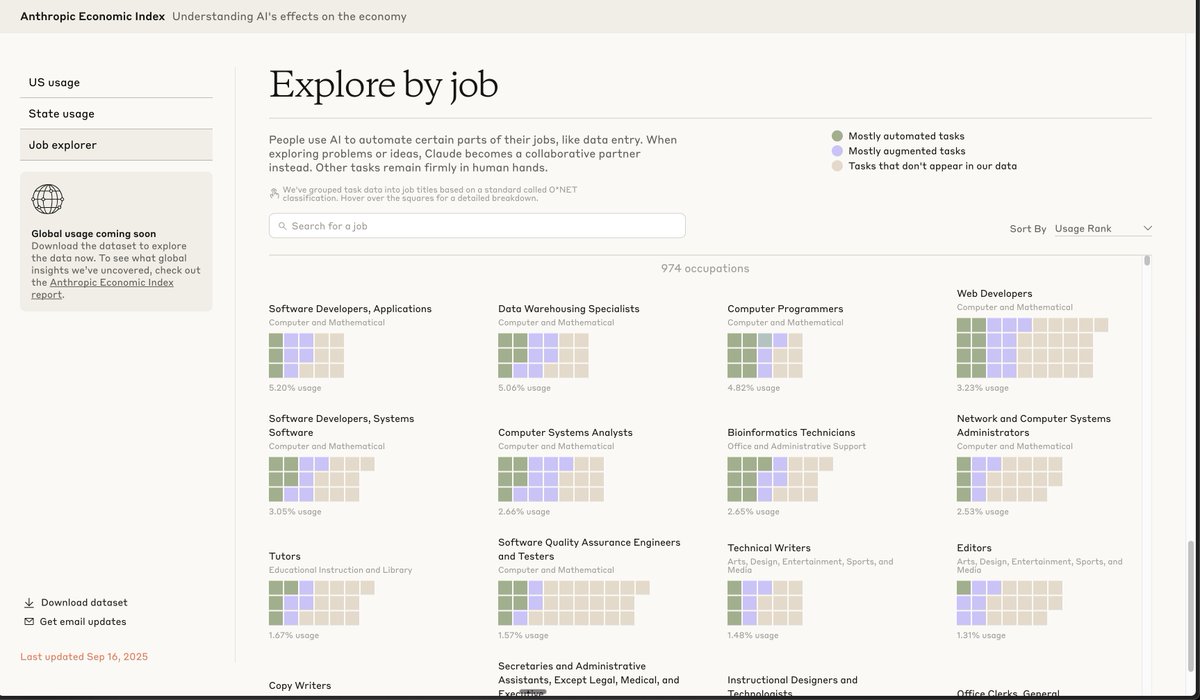Screen dimensions: 1200x700
Task: Open Network and Computer Systems Administrators title
Action: pyautogui.click(x=1034, y=426)
